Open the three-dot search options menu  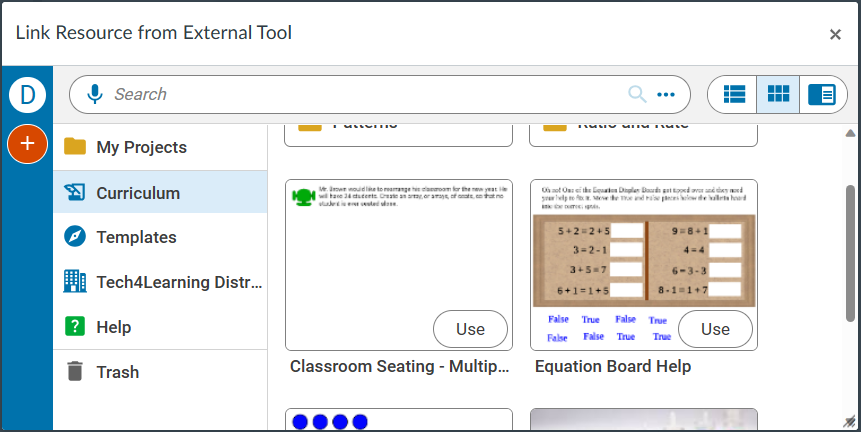[x=666, y=94]
